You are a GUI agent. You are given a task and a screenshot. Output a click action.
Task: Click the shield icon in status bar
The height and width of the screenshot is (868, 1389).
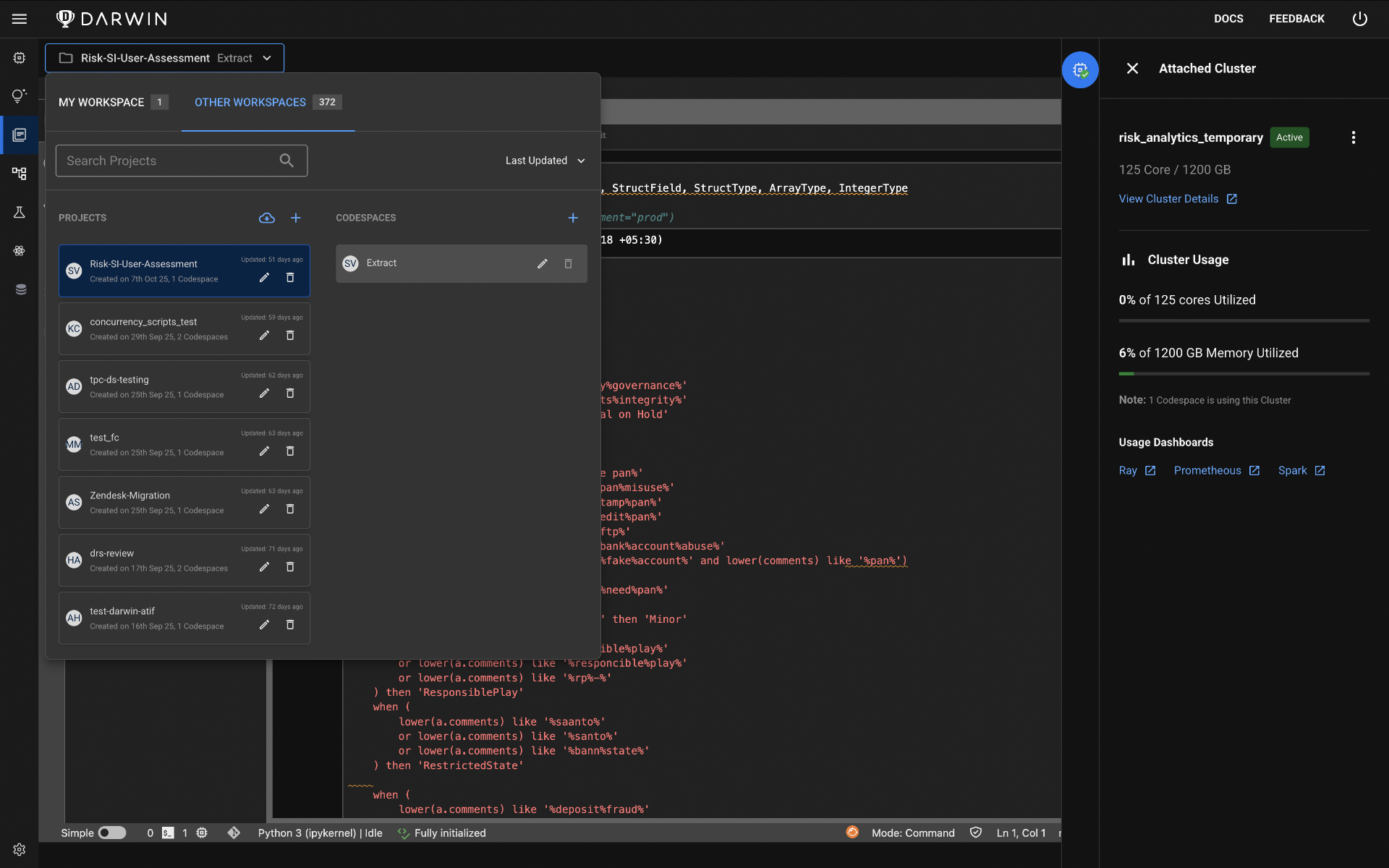[x=976, y=833]
